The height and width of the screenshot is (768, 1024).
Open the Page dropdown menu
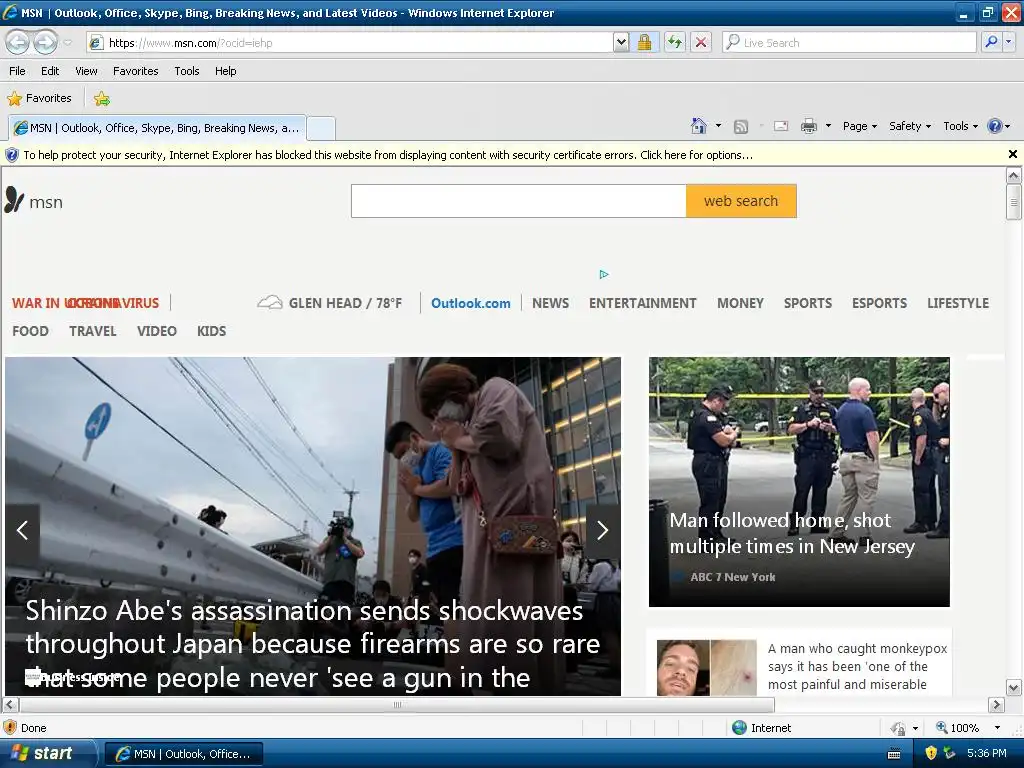(859, 126)
